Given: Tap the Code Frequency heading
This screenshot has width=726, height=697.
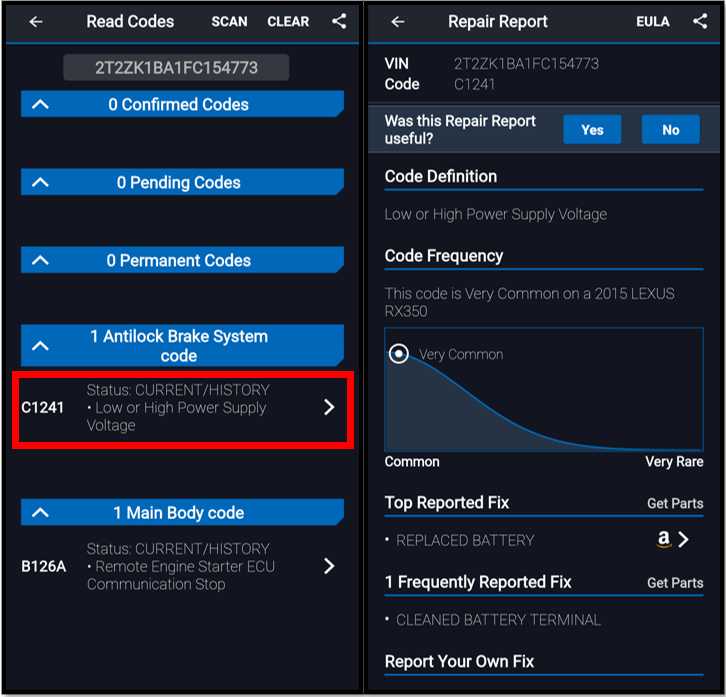Looking at the screenshot, I should 444,256.
